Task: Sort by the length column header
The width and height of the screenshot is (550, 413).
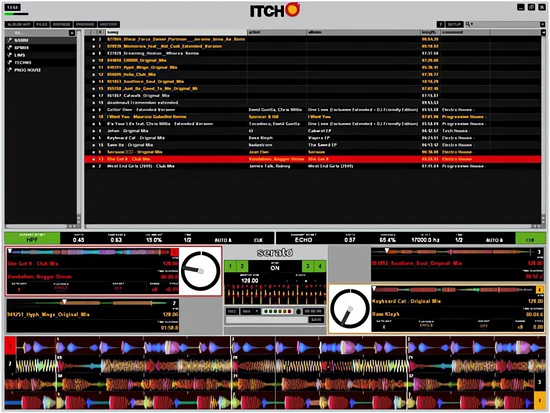Action: pyautogui.click(x=430, y=32)
